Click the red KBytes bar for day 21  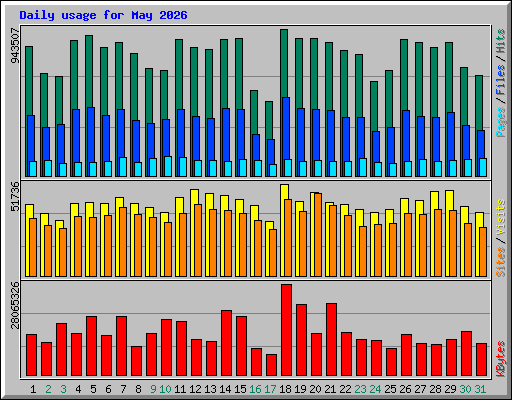(x=331, y=339)
